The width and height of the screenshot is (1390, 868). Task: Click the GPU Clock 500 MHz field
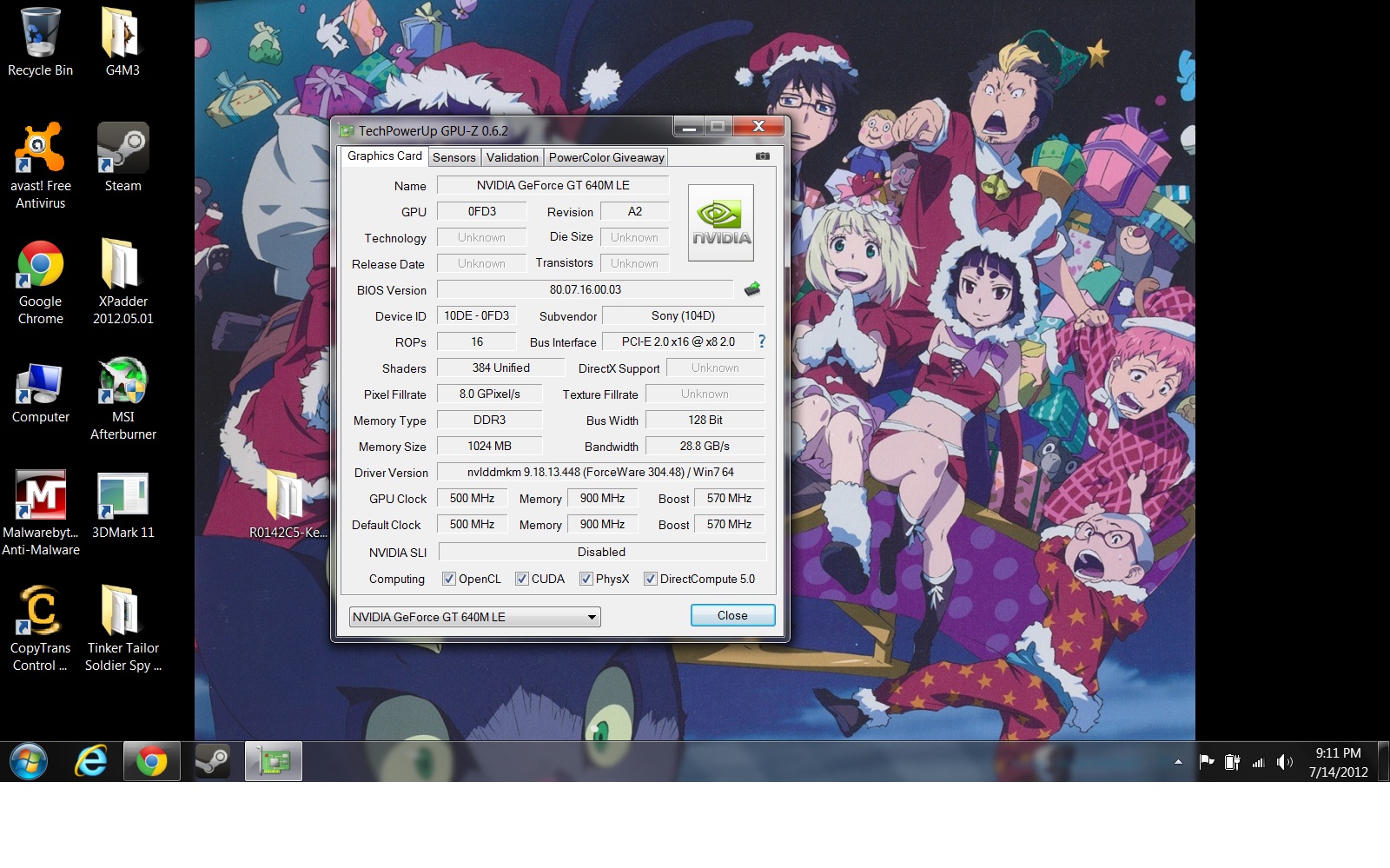coord(472,498)
